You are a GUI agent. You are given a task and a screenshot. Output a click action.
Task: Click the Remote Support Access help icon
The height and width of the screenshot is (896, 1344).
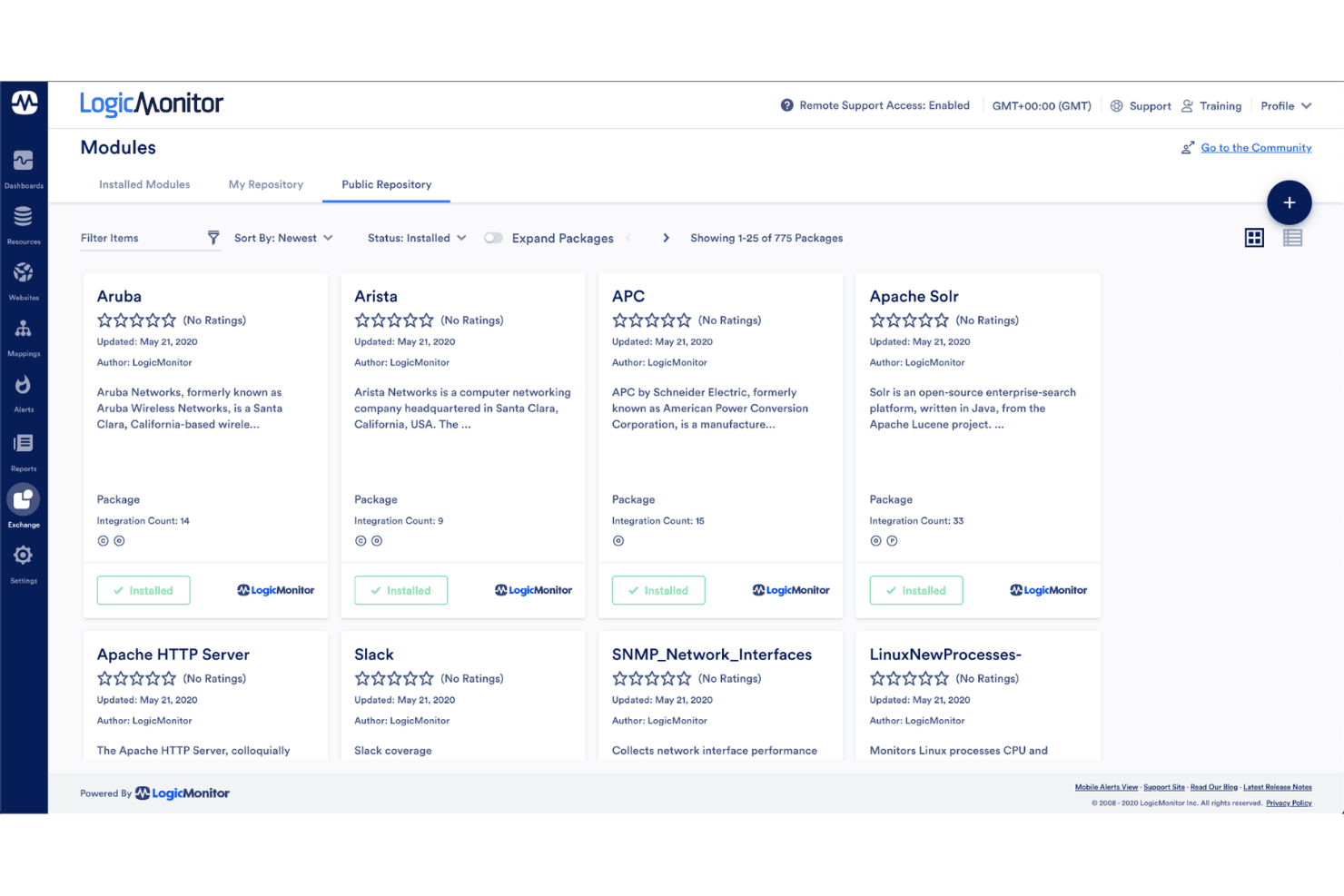pos(787,105)
